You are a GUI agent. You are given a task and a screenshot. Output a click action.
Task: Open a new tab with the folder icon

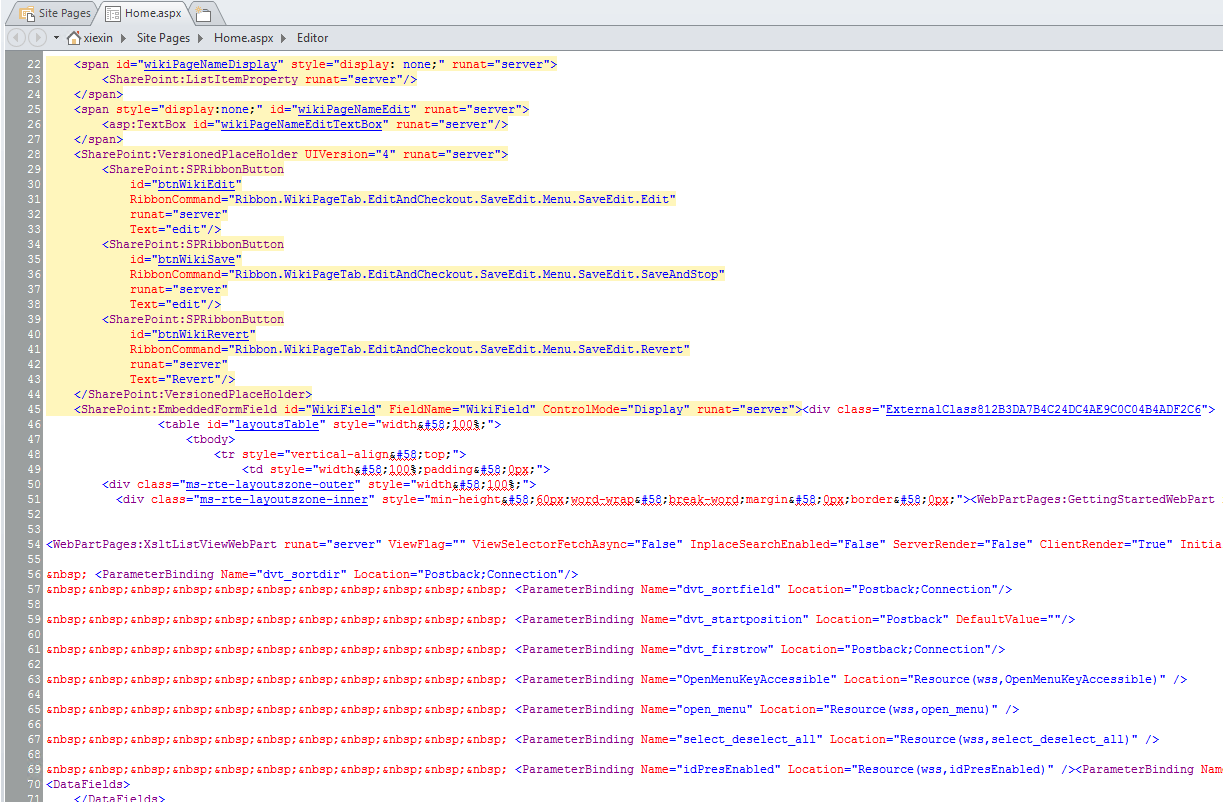(204, 14)
